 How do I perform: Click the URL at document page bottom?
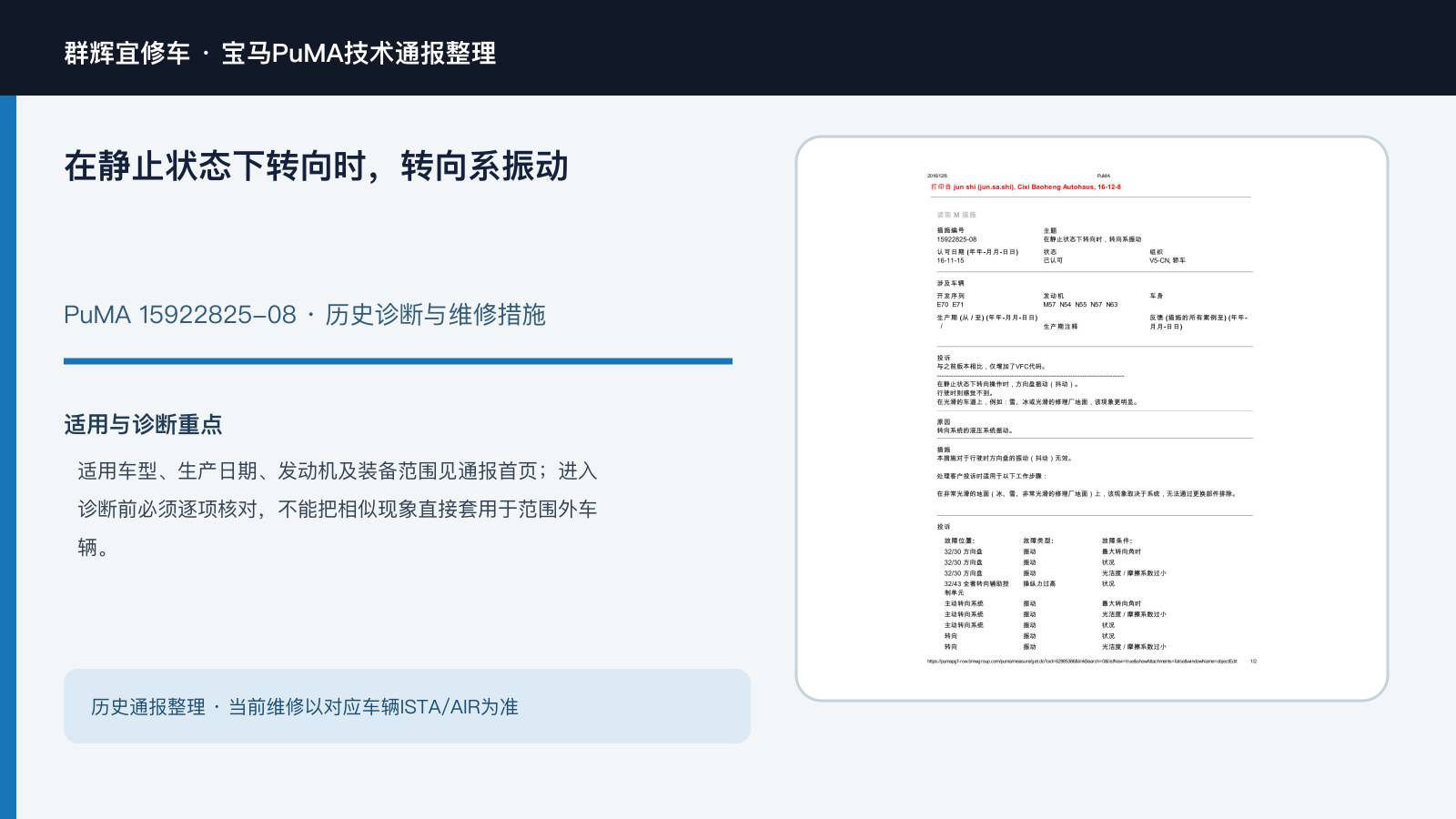(x=1082, y=662)
